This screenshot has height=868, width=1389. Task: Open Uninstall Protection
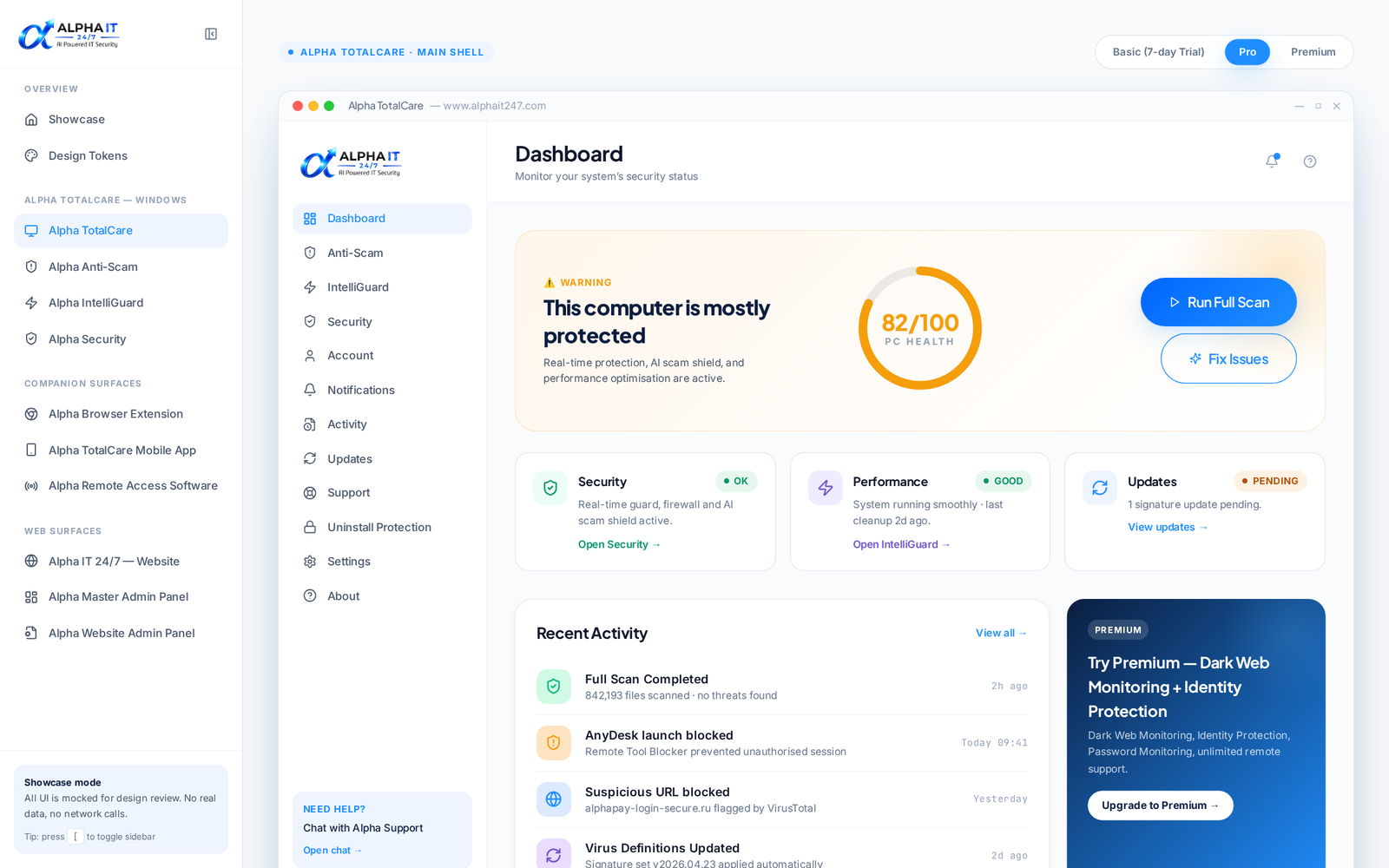point(382,527)
